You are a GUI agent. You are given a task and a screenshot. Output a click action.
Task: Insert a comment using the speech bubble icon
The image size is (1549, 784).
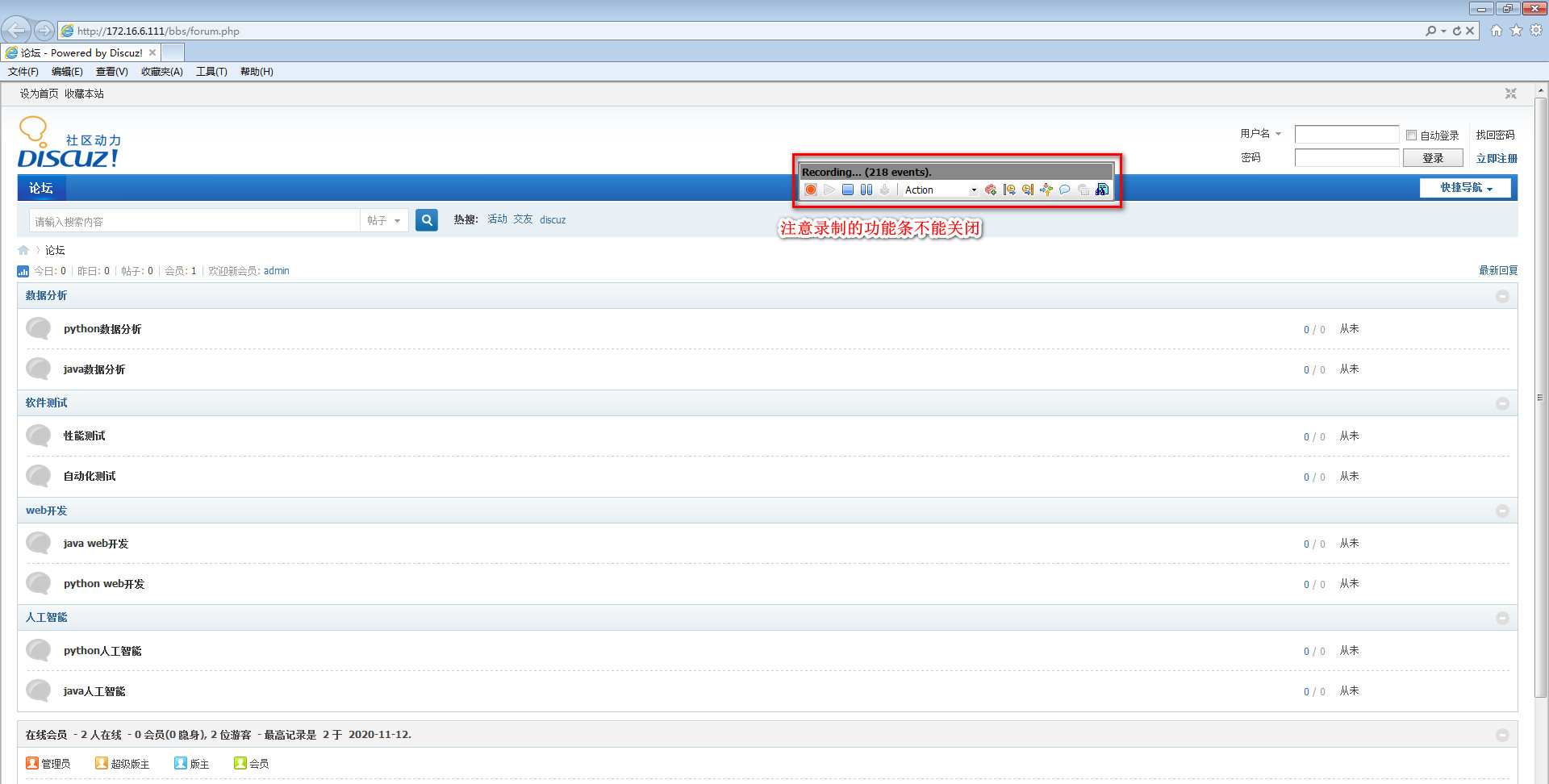(x=1065, y=190)
